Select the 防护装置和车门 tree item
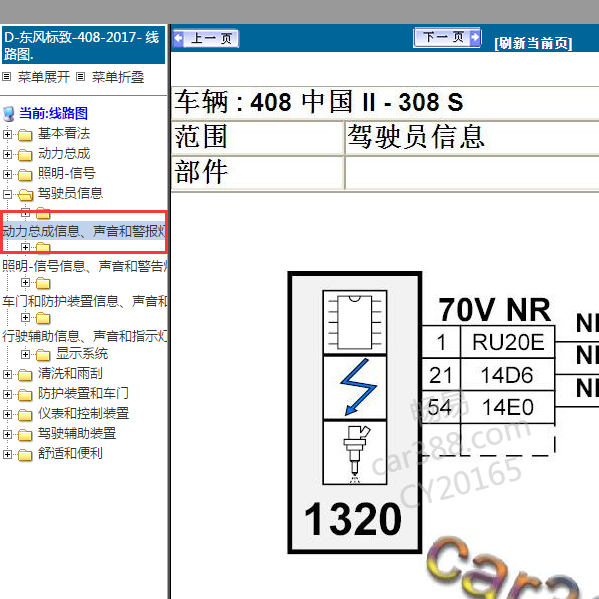 [x=83, y=393]
